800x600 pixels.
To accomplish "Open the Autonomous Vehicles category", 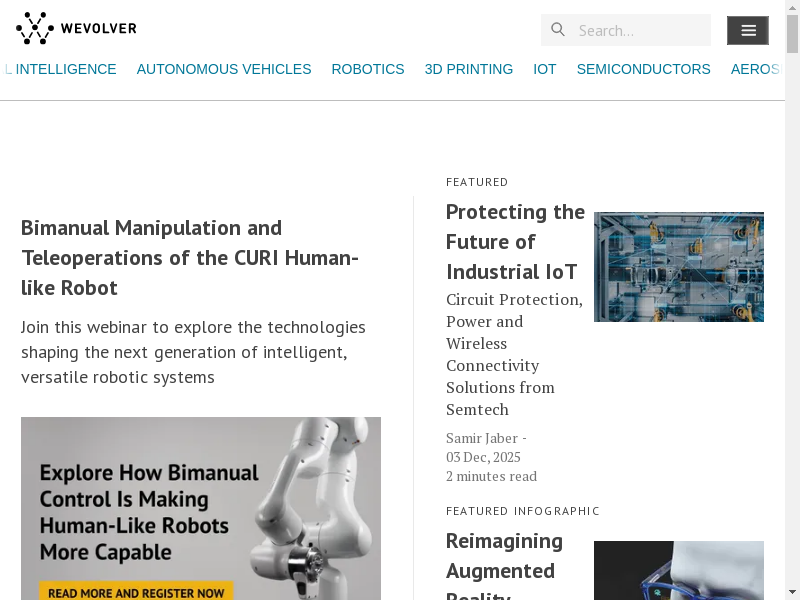I will (224, 69).
